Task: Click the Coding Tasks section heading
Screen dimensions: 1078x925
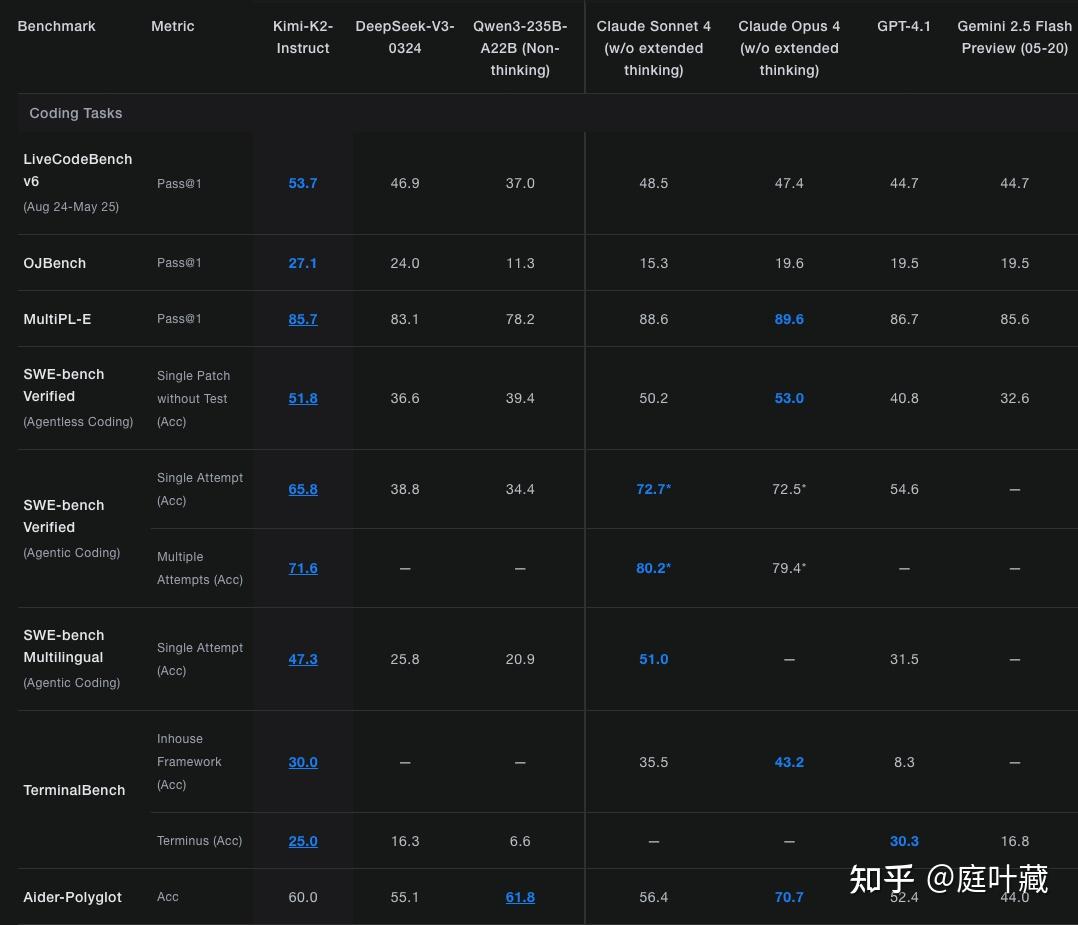Action: 76,113
